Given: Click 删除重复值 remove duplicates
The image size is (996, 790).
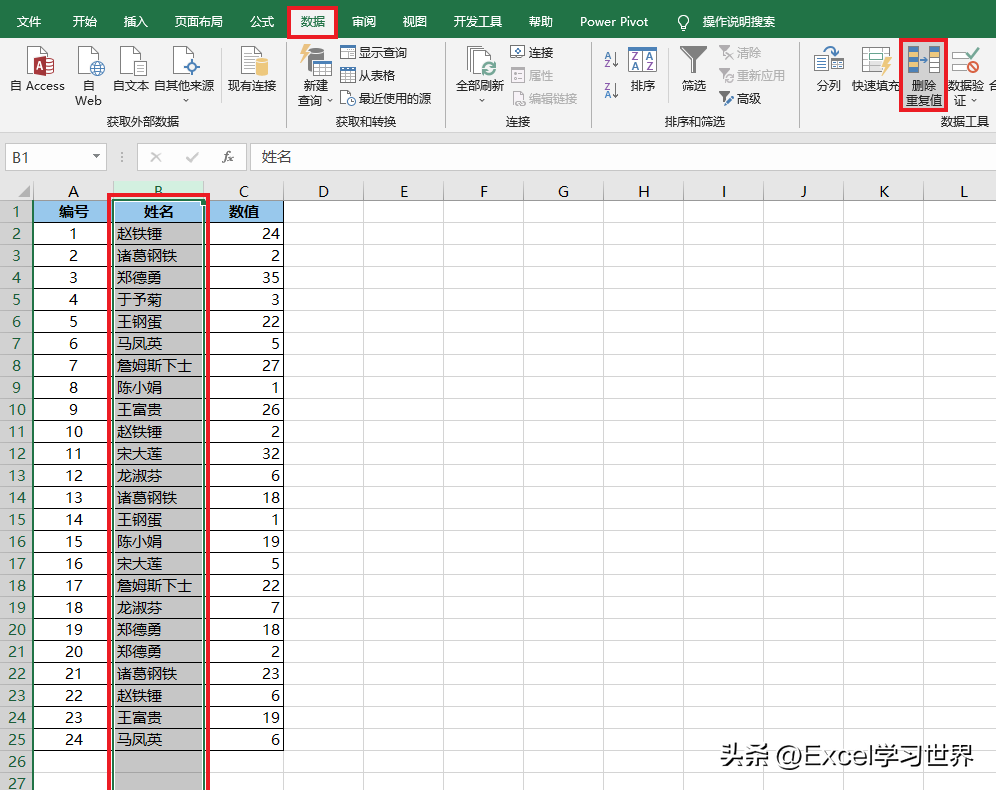Looking at the screenshot, I should [924, 75].
